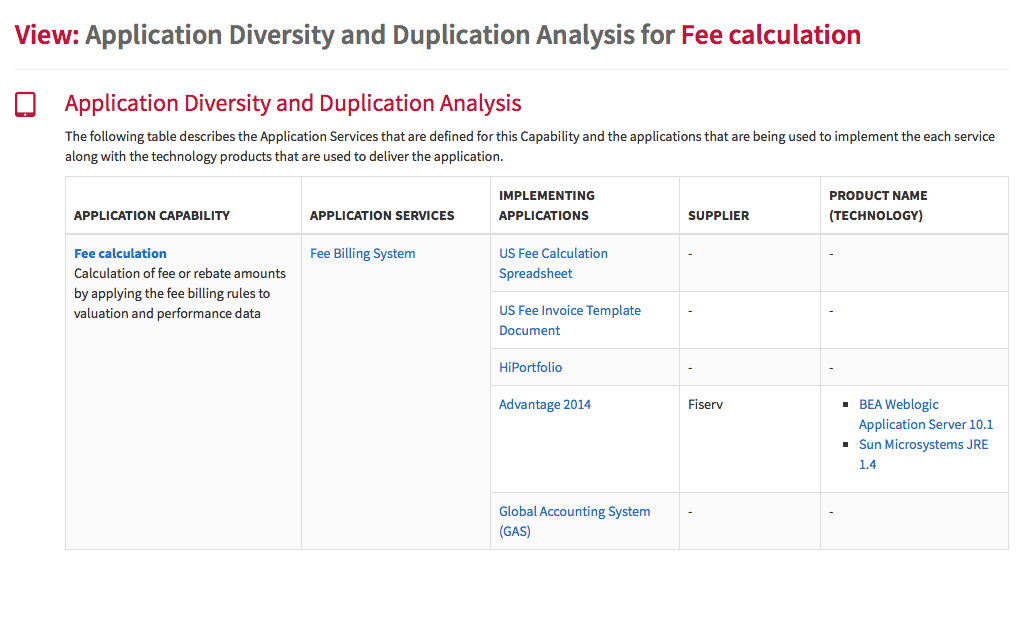This screenshot has height=641, width=1024.
Task: Open US Fee Calculation Spreadsheet link
Action: 553,263
